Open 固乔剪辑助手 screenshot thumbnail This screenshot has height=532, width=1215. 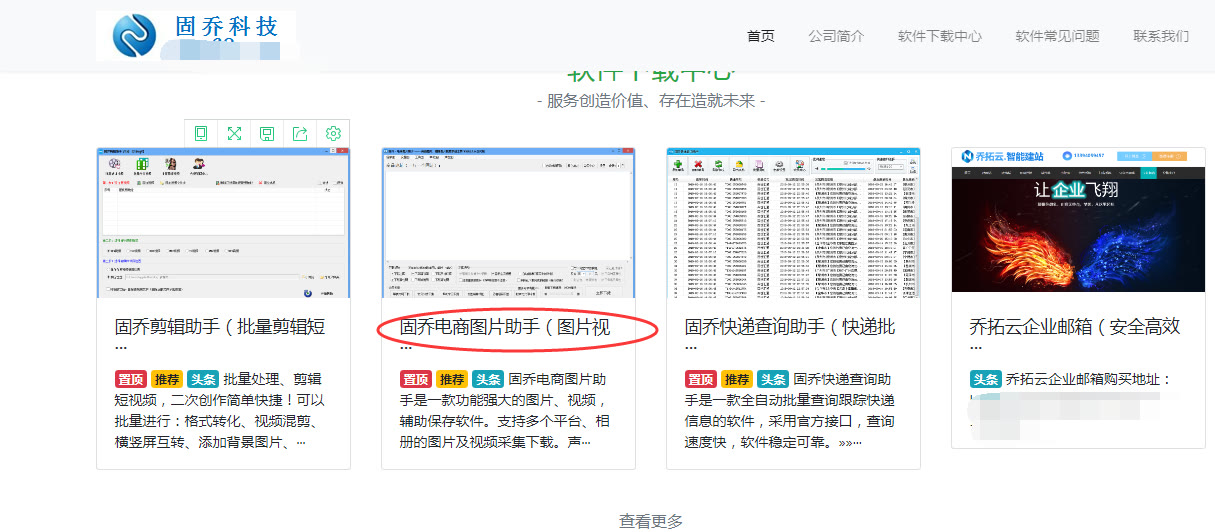[223, 222]
